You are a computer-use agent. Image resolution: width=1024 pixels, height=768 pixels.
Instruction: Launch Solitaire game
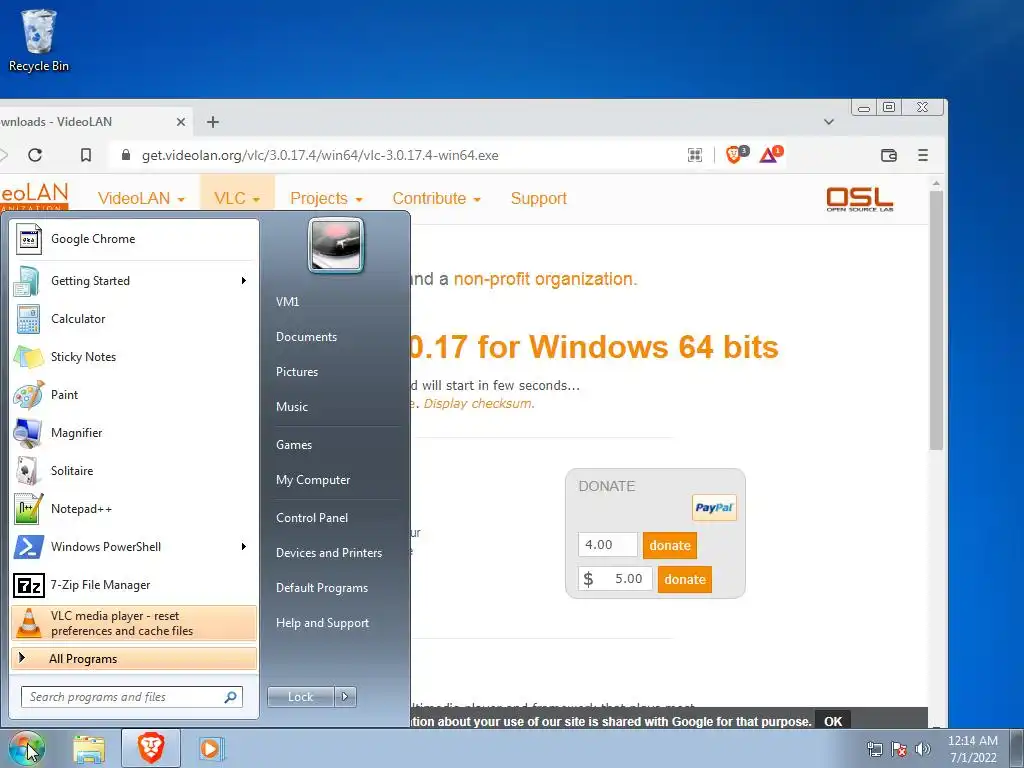pos(134,470)
